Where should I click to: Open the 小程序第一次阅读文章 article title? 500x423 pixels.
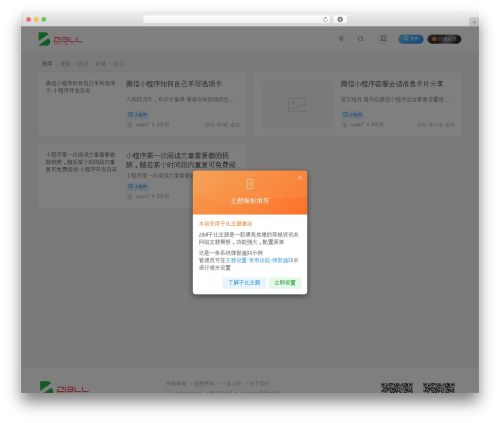(x=180, y=160)
